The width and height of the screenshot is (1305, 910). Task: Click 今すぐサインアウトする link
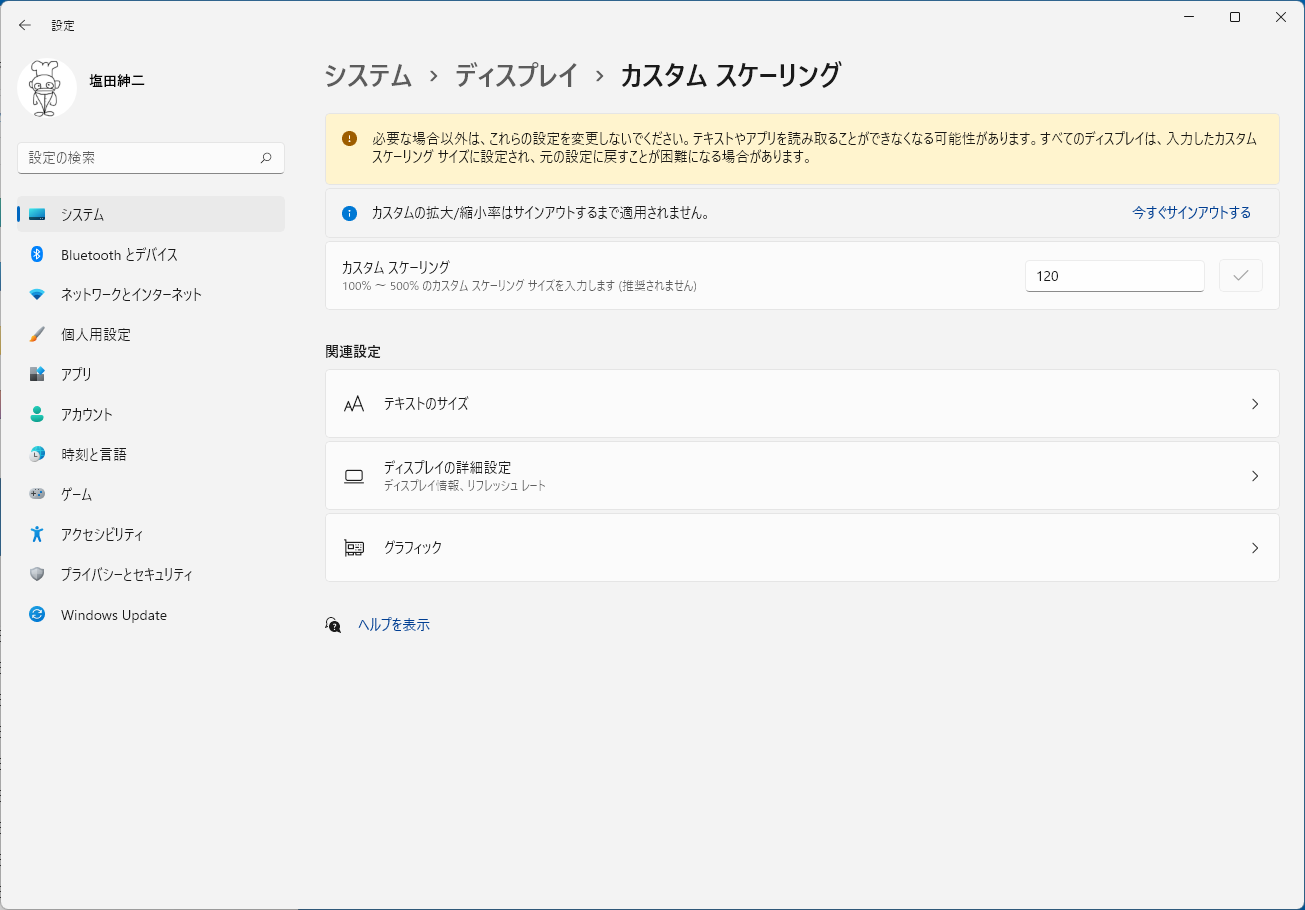click(x=1191, y=213)
